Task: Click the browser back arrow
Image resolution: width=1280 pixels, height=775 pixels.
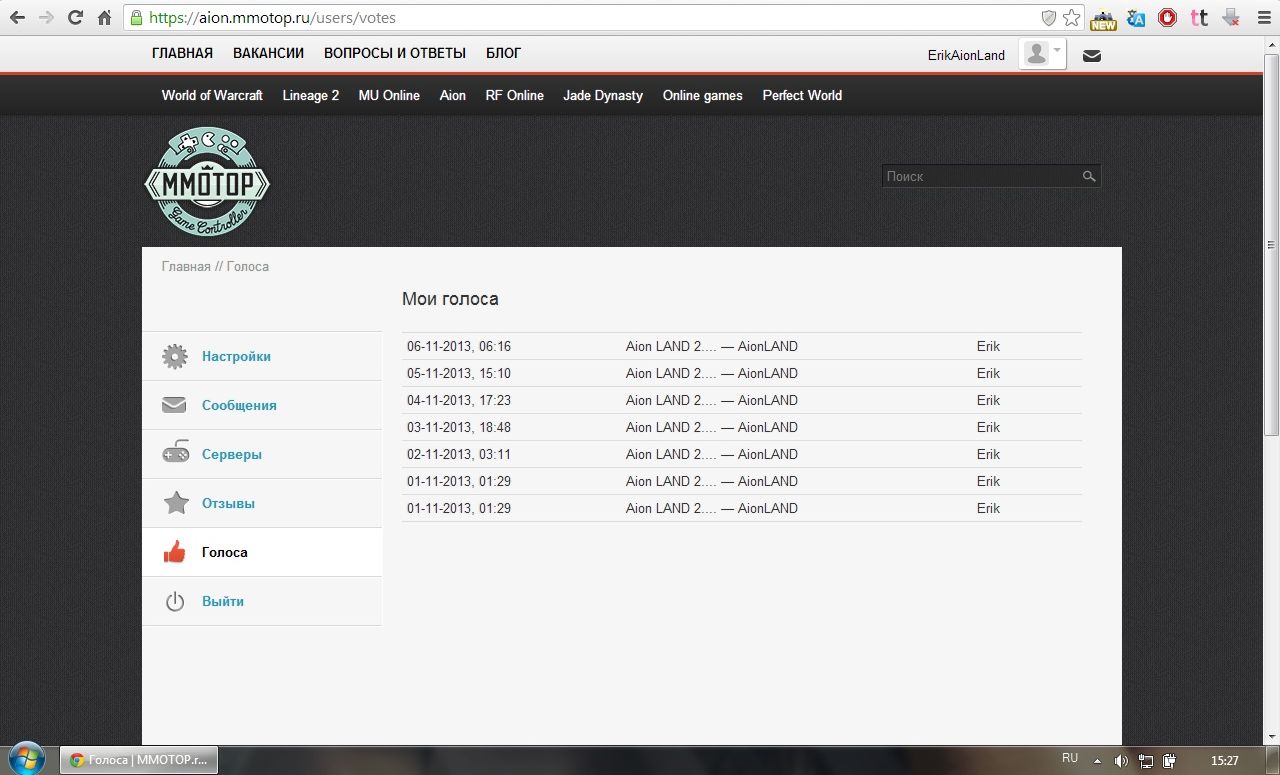Action: (17, 18)
